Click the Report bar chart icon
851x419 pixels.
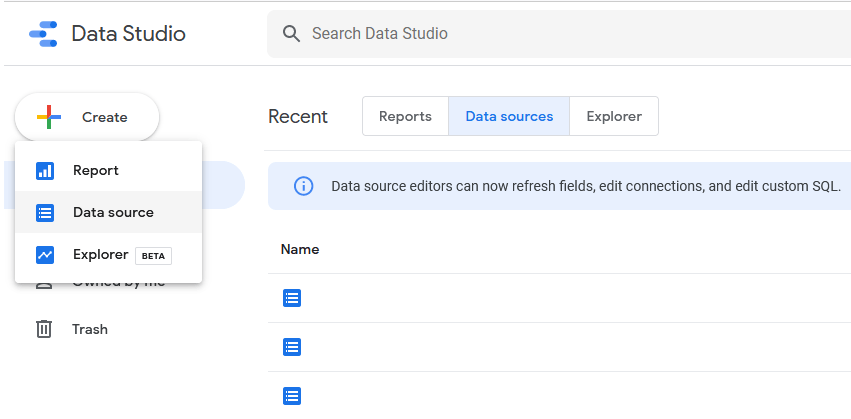click(x=45, y=170)
